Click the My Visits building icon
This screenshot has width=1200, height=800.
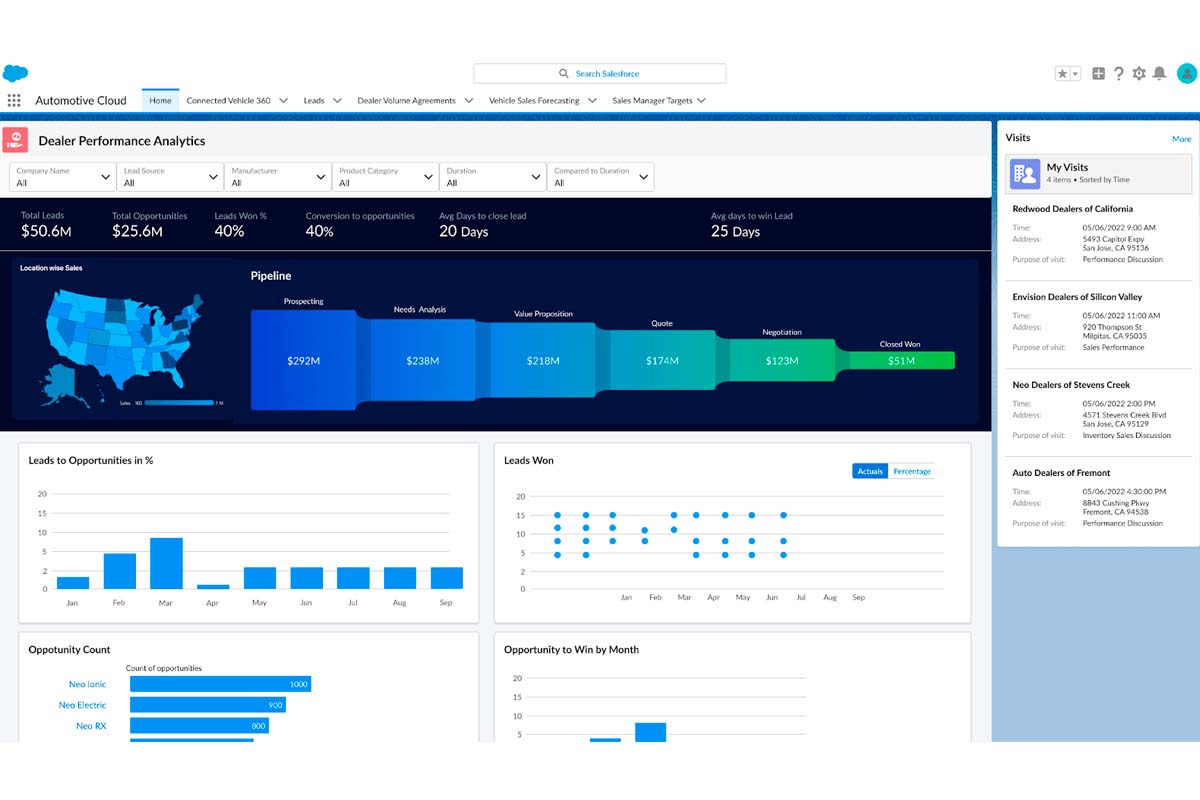(x=1024, y=173)
